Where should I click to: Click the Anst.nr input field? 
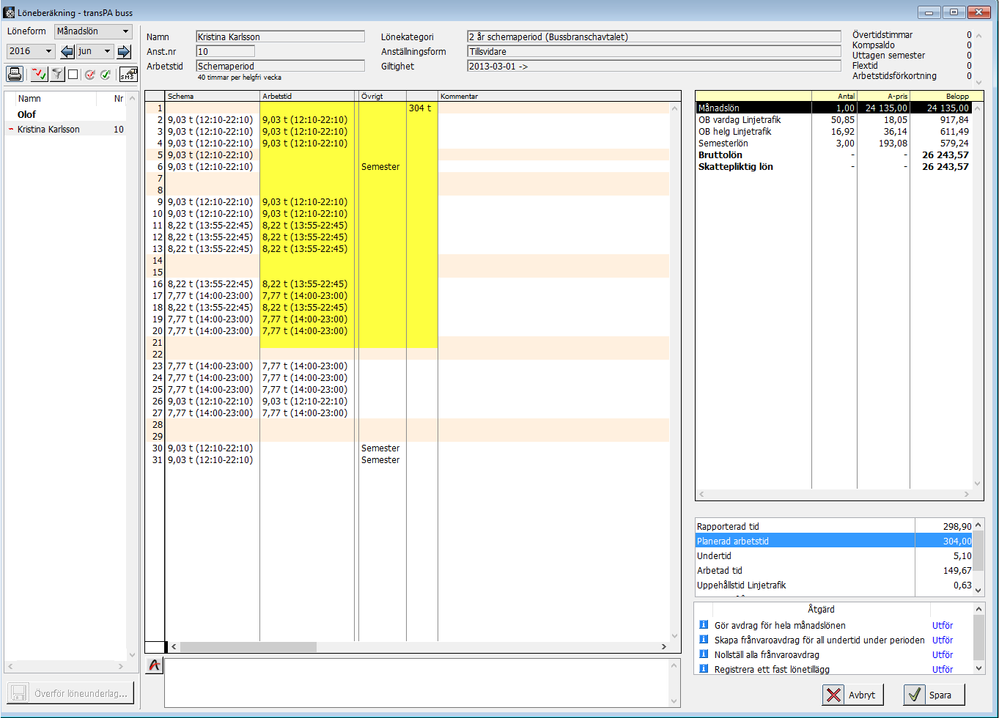[x=225, y=52]
